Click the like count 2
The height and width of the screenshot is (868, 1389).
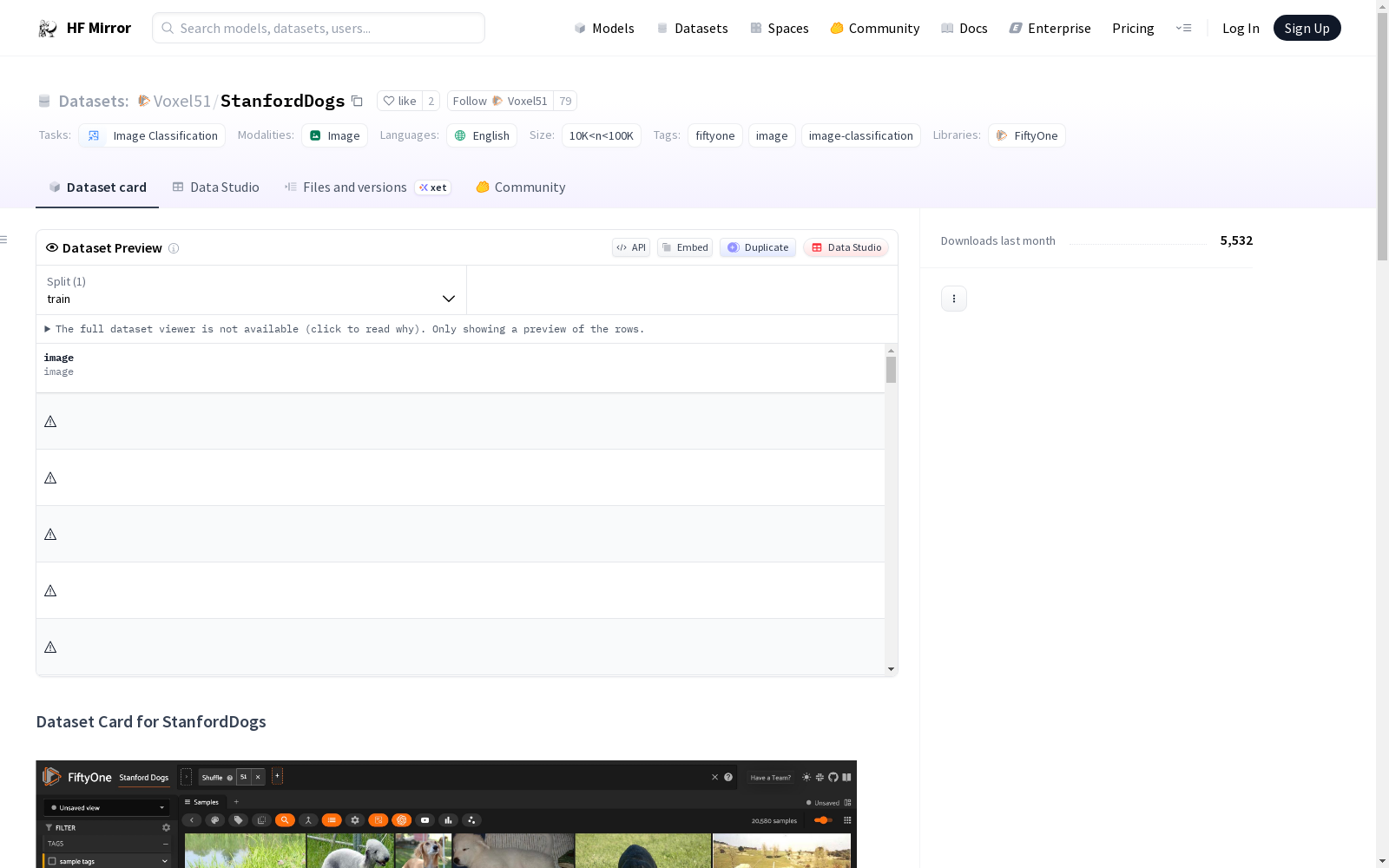431,101
